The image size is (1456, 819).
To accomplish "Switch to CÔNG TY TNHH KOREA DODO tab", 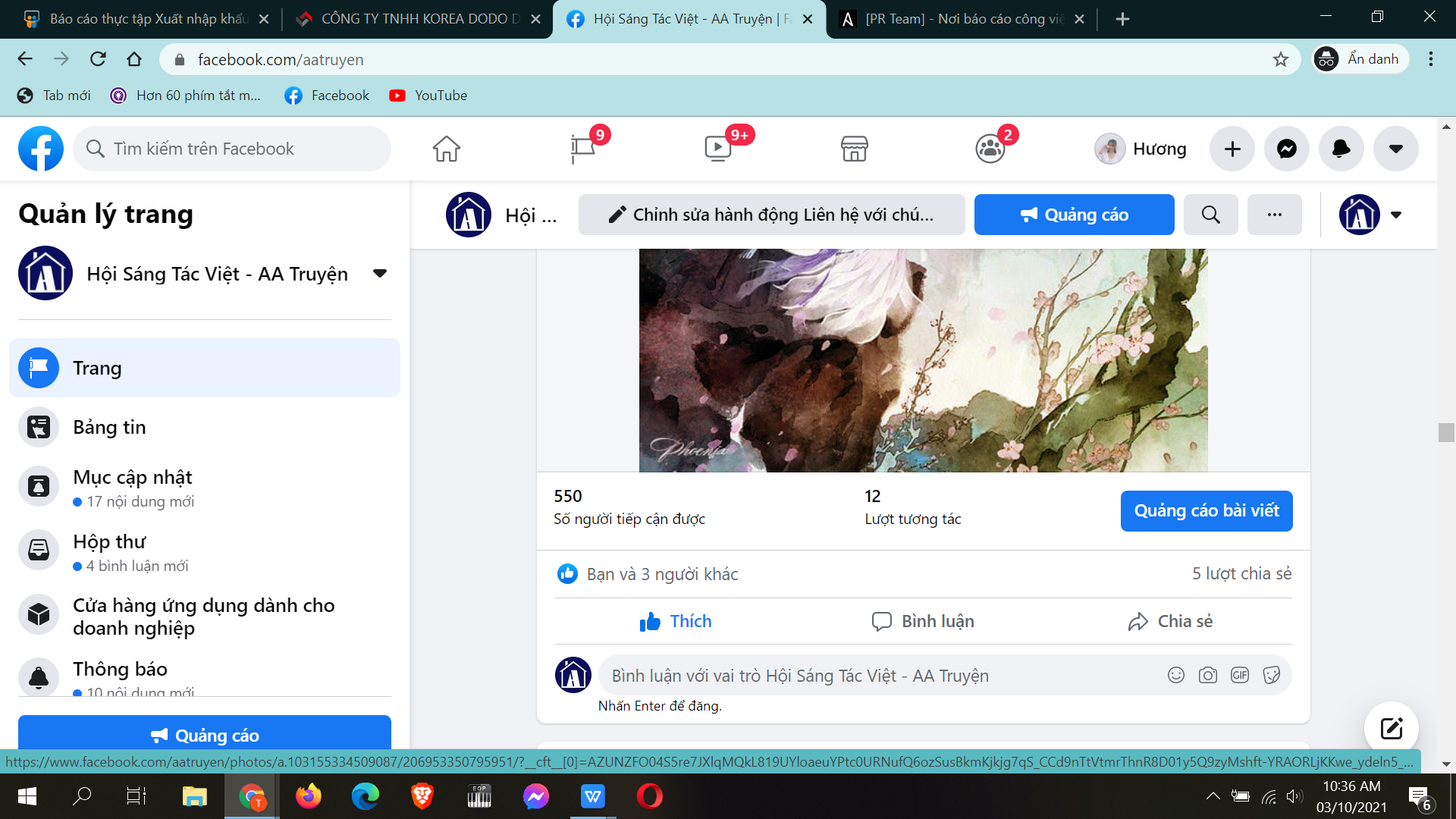I will tap(418, 19).
